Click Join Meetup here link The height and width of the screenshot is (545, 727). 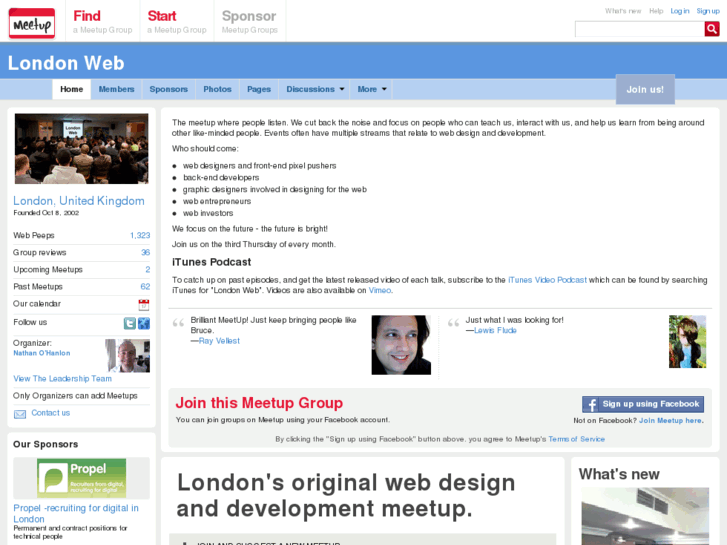(670, 420)
